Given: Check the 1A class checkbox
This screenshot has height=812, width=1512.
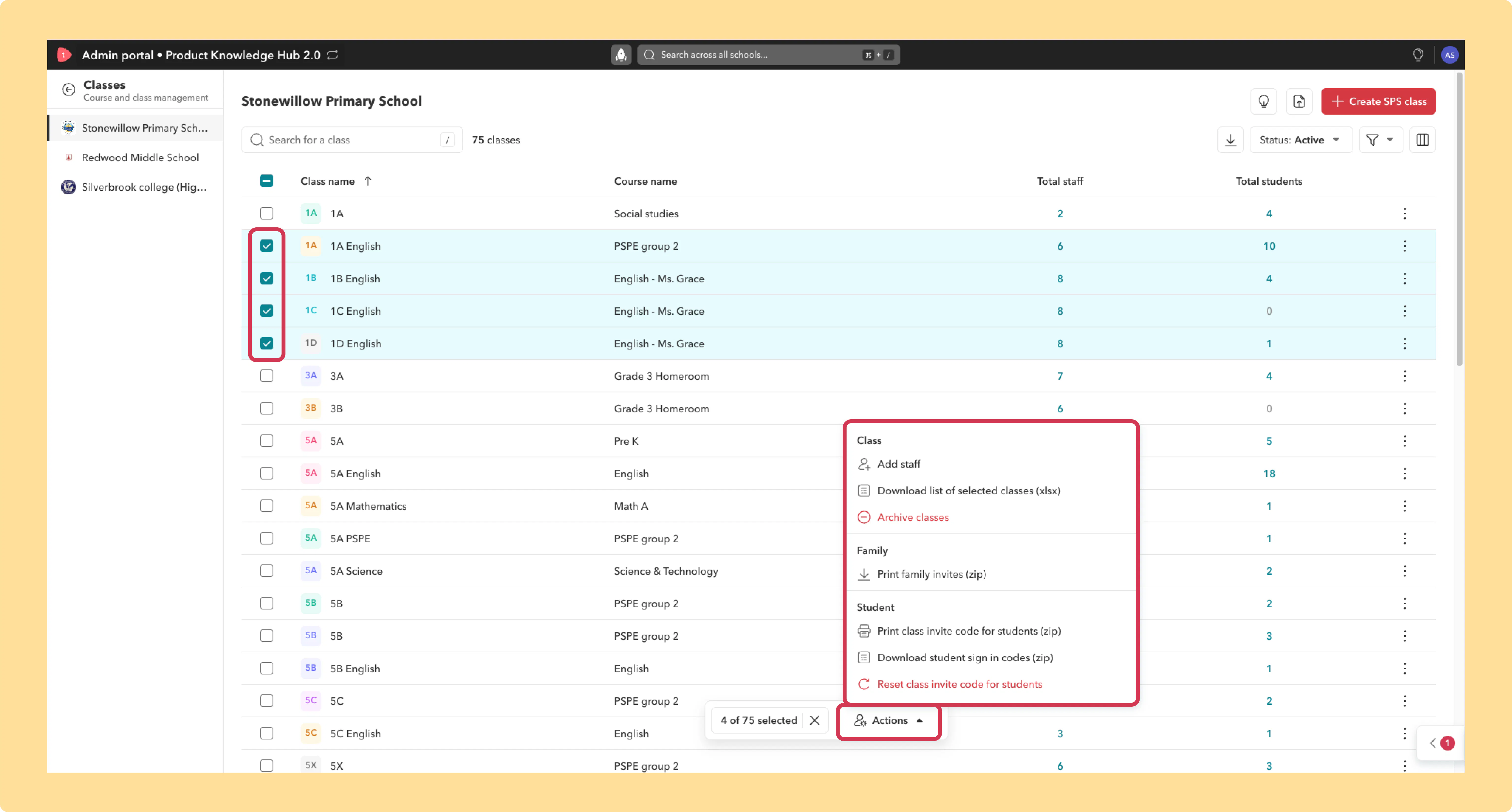Looking at the screenshot, I should pyautogui.click(x=267, y=214).
